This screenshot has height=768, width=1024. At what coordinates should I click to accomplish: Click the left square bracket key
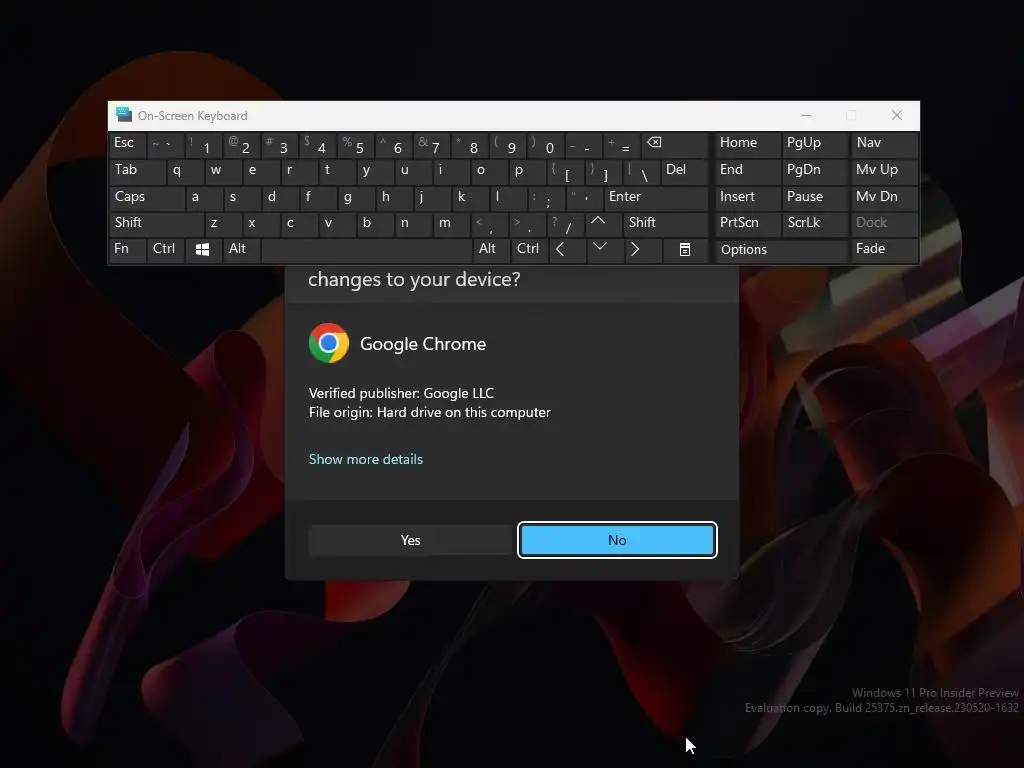(x=564, y=170)
